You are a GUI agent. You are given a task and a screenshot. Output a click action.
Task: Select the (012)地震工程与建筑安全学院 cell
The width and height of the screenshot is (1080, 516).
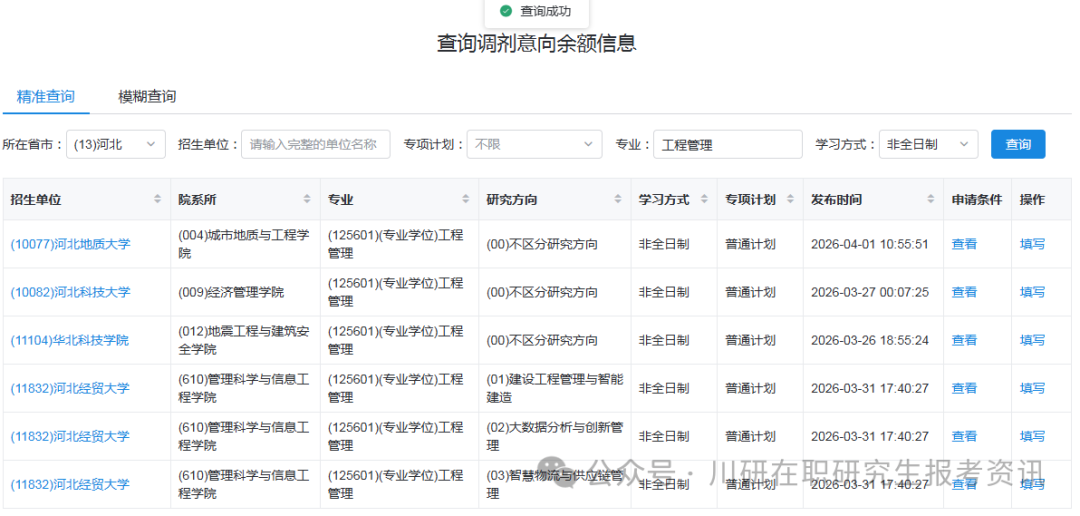244,340
